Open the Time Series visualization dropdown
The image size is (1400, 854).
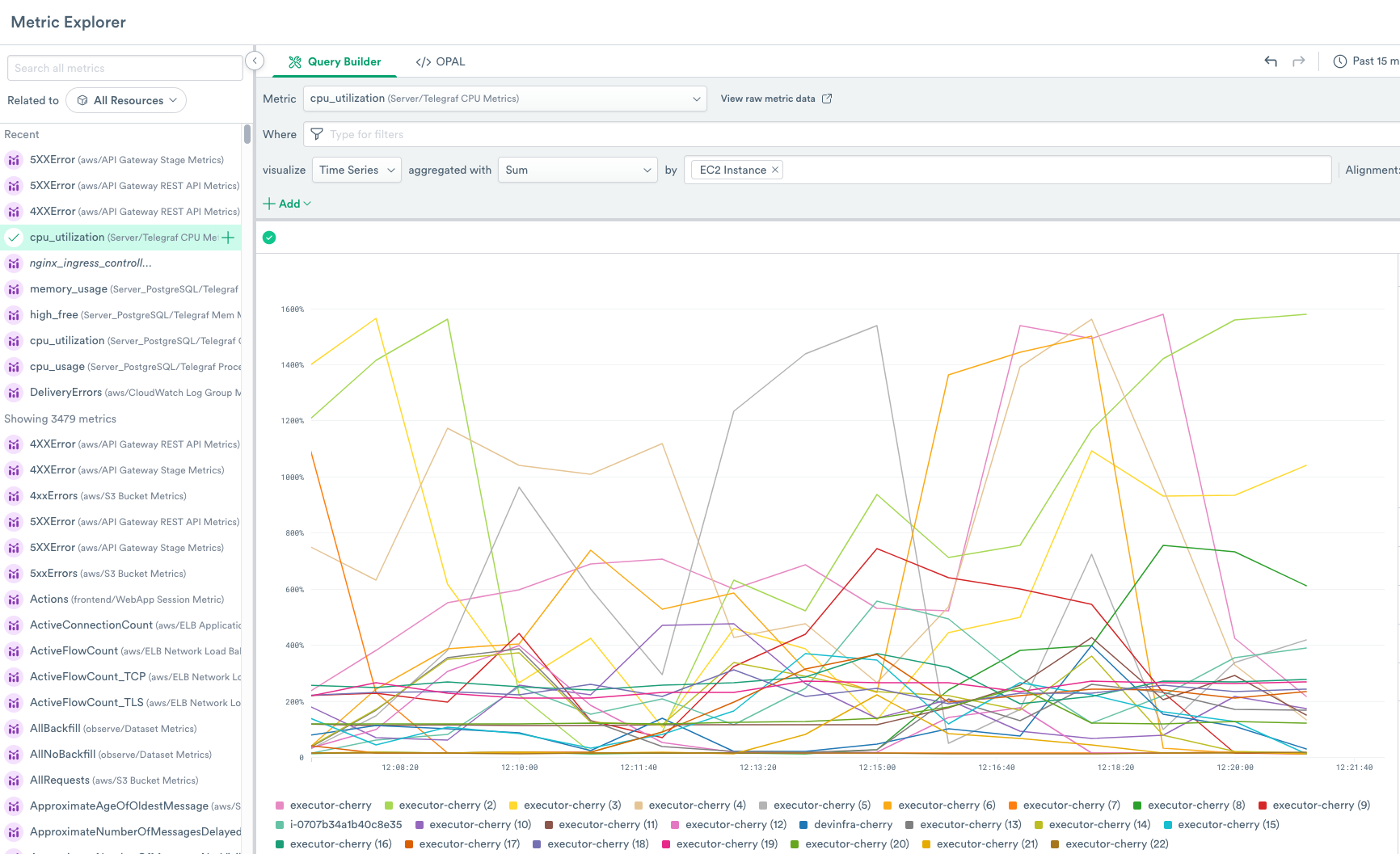tap(356, 170)
